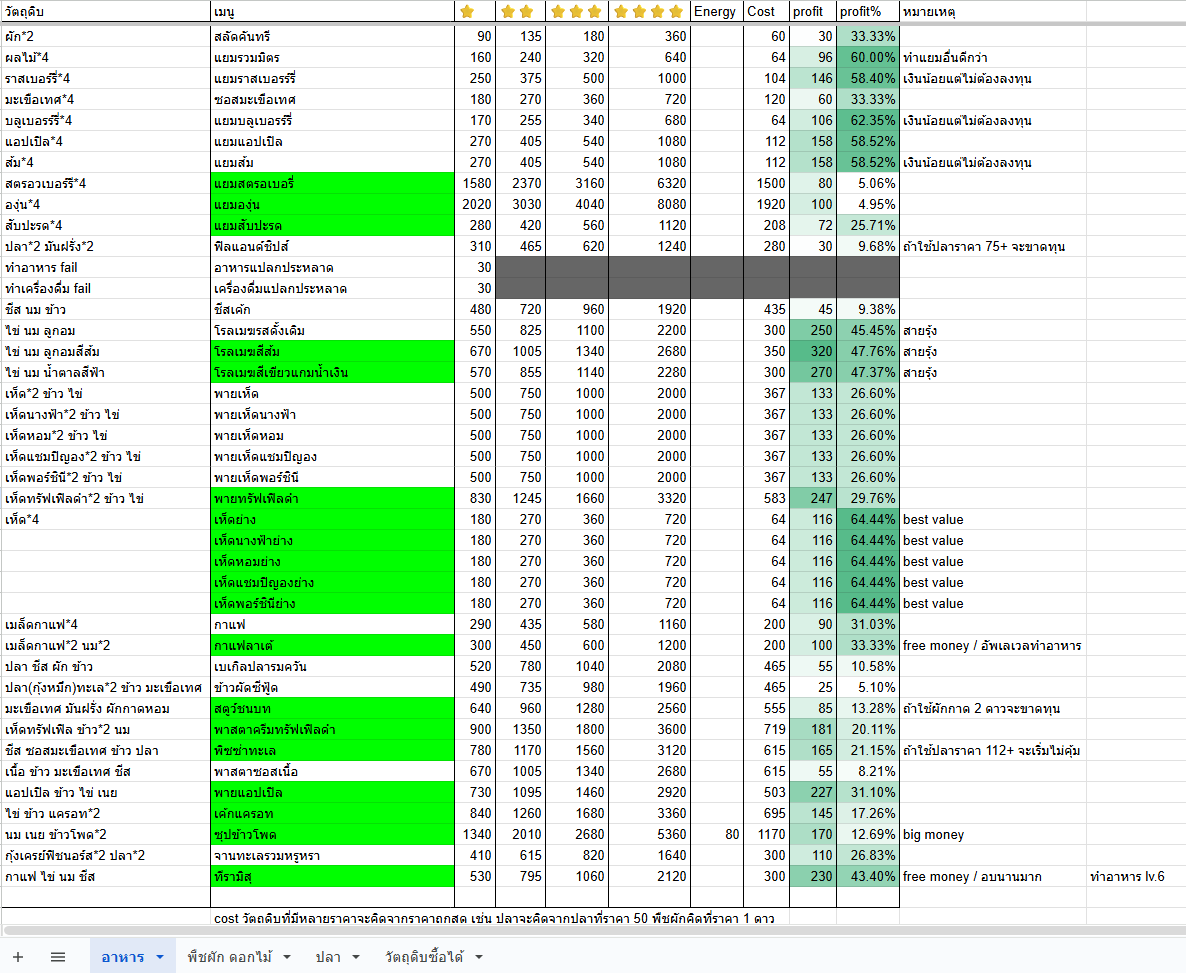Open the all sheets list icon

point(57,956)
